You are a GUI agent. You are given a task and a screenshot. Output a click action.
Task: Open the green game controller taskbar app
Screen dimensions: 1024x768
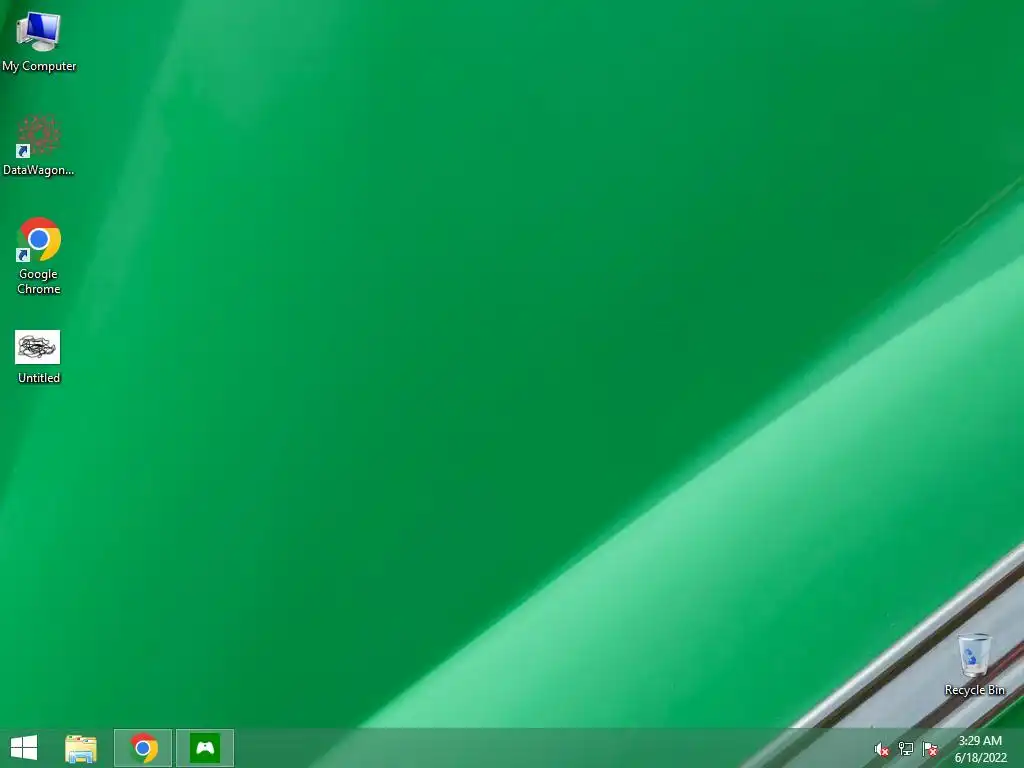point(205,748)
